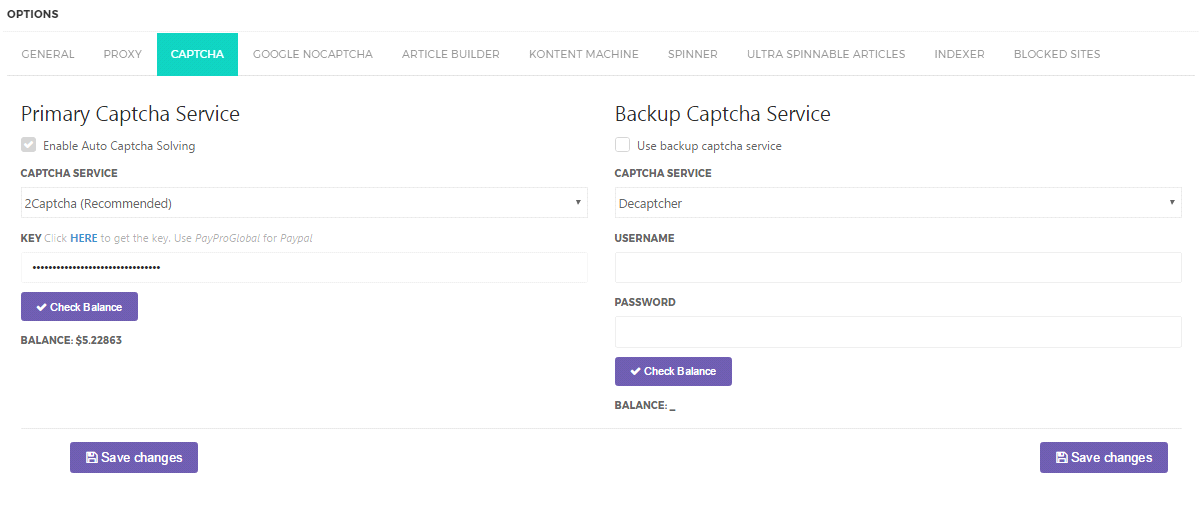Screen dimensions: 1202x505
Task: Go to the Article Builder tab
Action: (451, 54)
